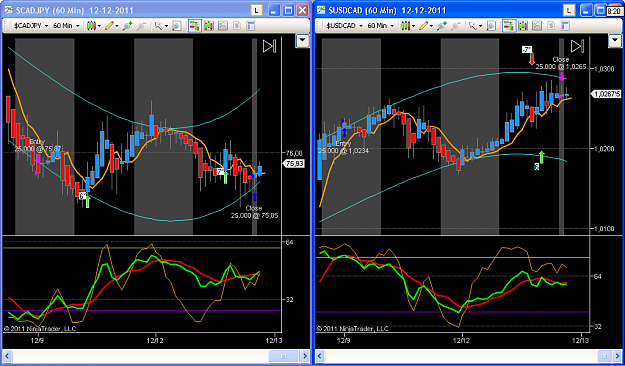Expand the corner dropdown arrow on USDCAD chart

(615, 40)
